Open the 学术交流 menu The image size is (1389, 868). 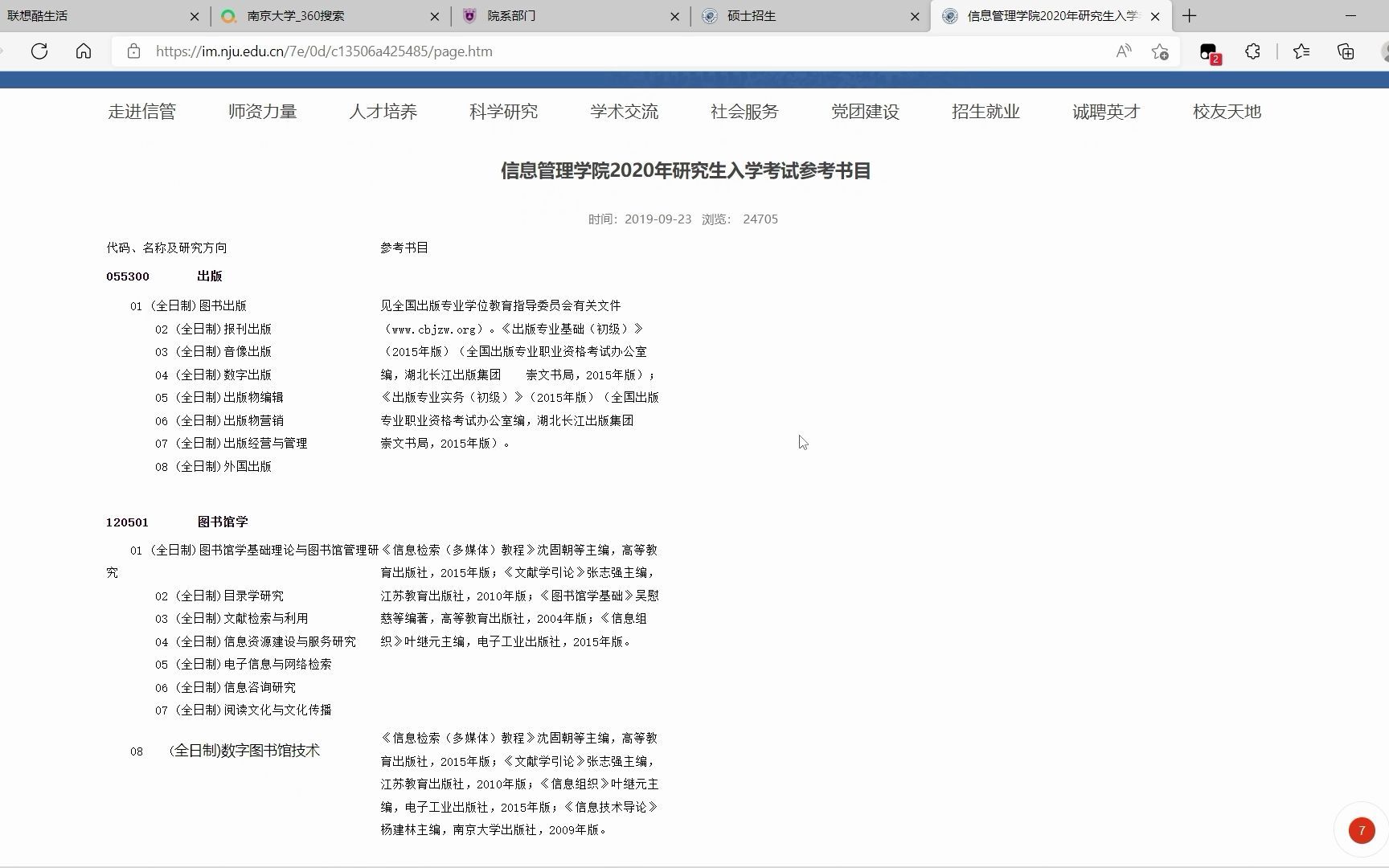pos(624,112)
